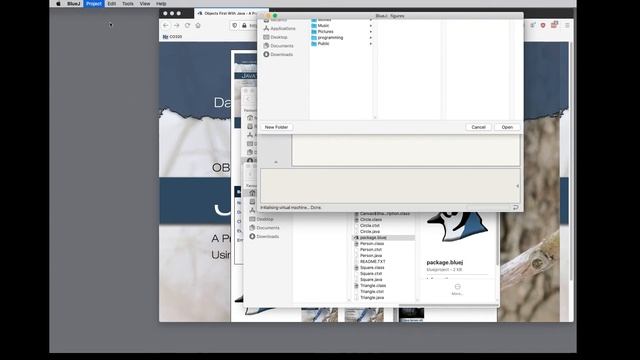640x360 pixels.
Task: Click the More button under package.bluej preview
Action: 457,289
